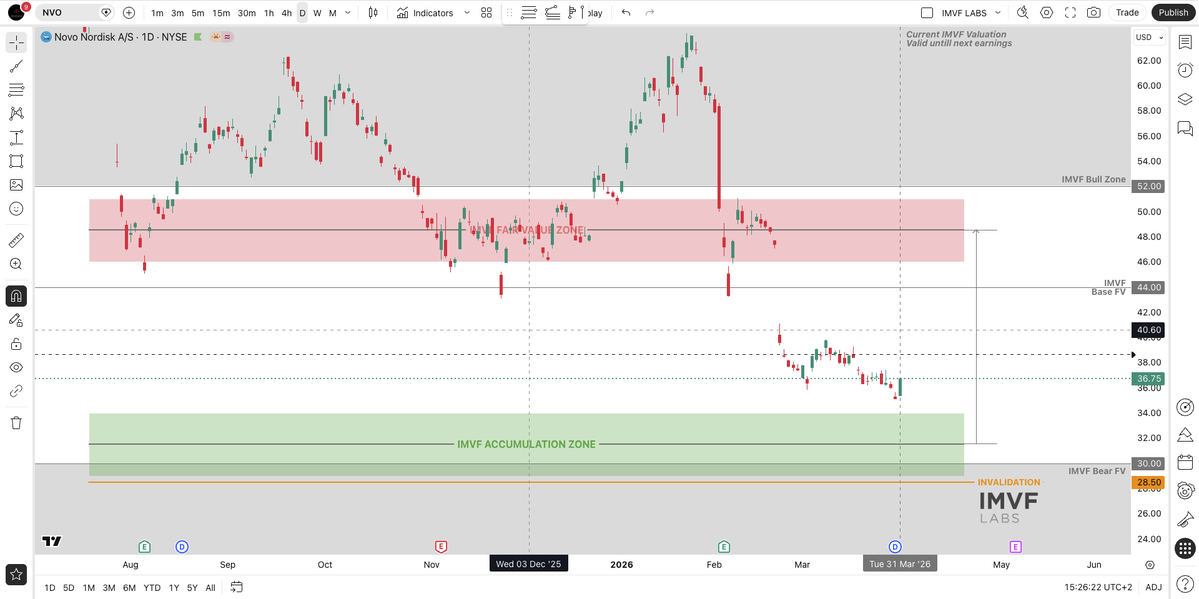Click the trash remove objects icon

coord(16,422)
